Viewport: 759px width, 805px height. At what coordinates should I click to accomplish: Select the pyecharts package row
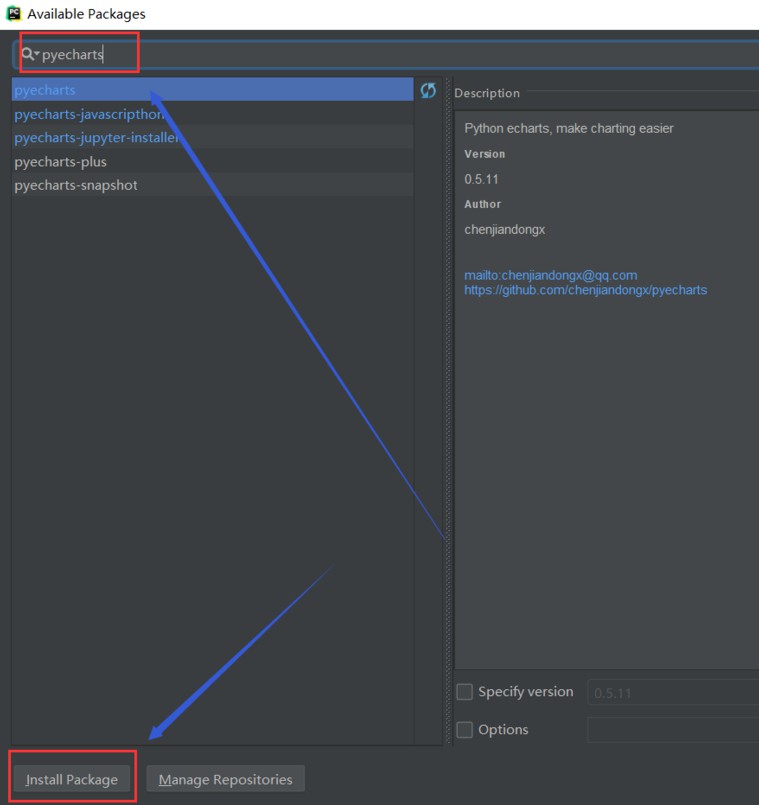coord(213,90)
